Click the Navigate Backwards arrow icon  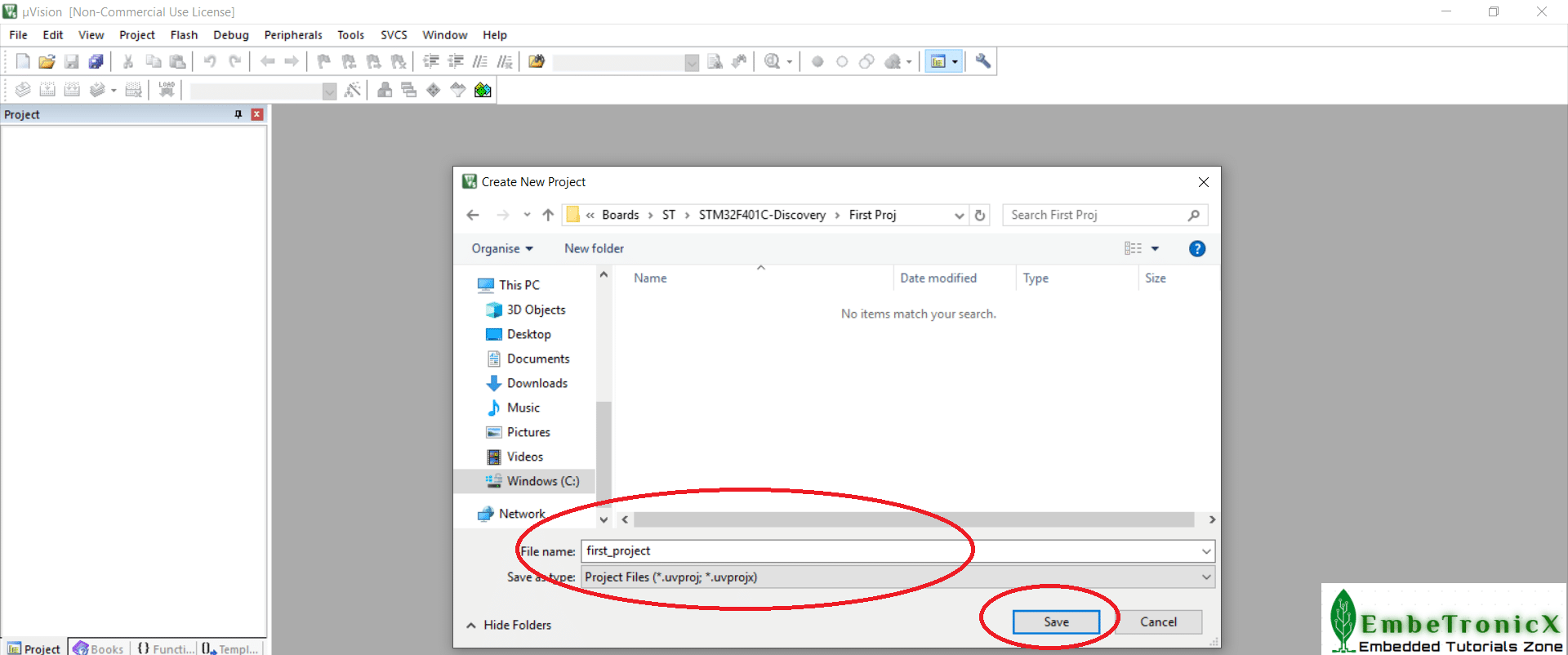267,61
